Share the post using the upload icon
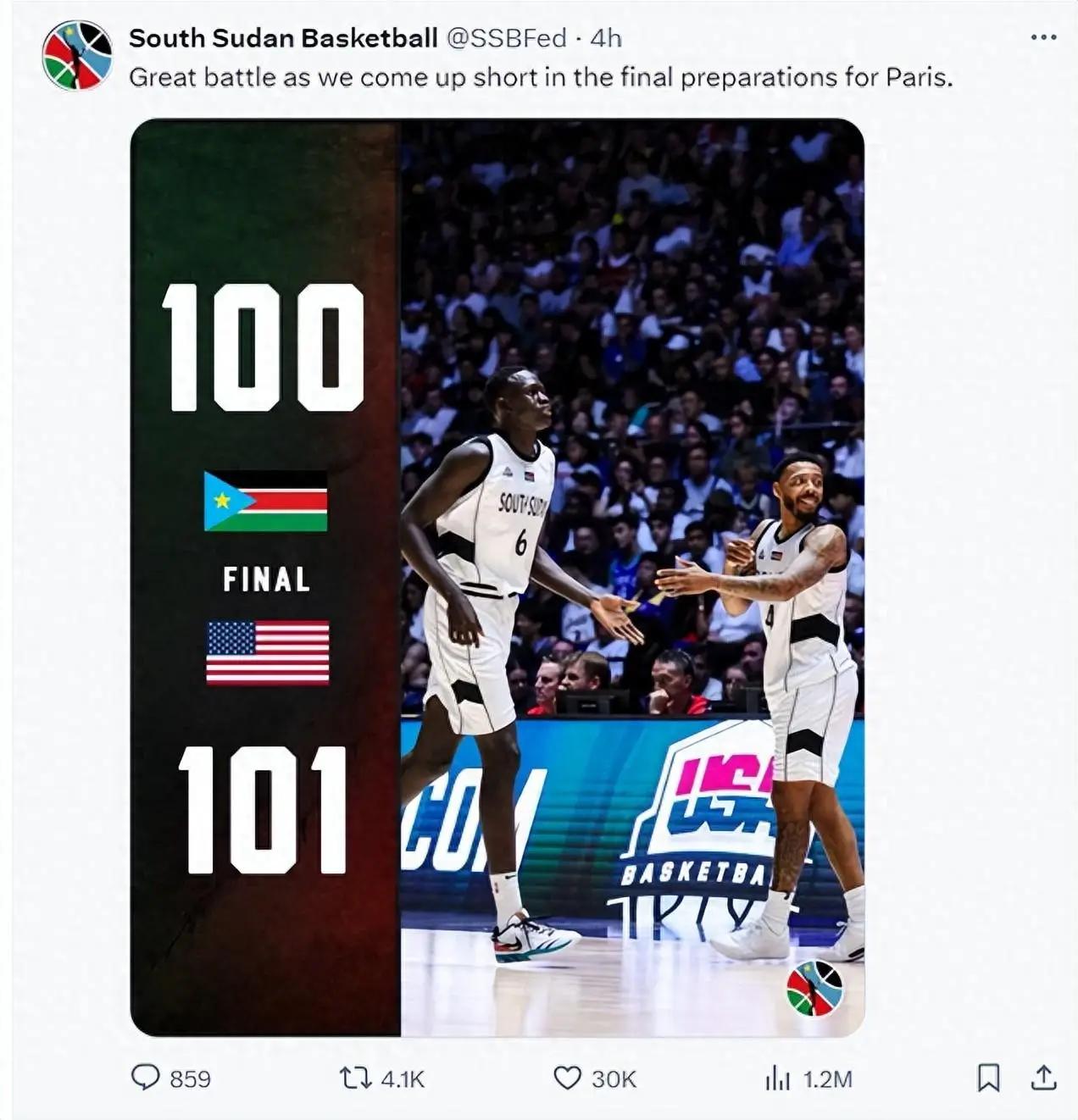Viewport: 1078px width, 1120px height. point(1043,1078)
